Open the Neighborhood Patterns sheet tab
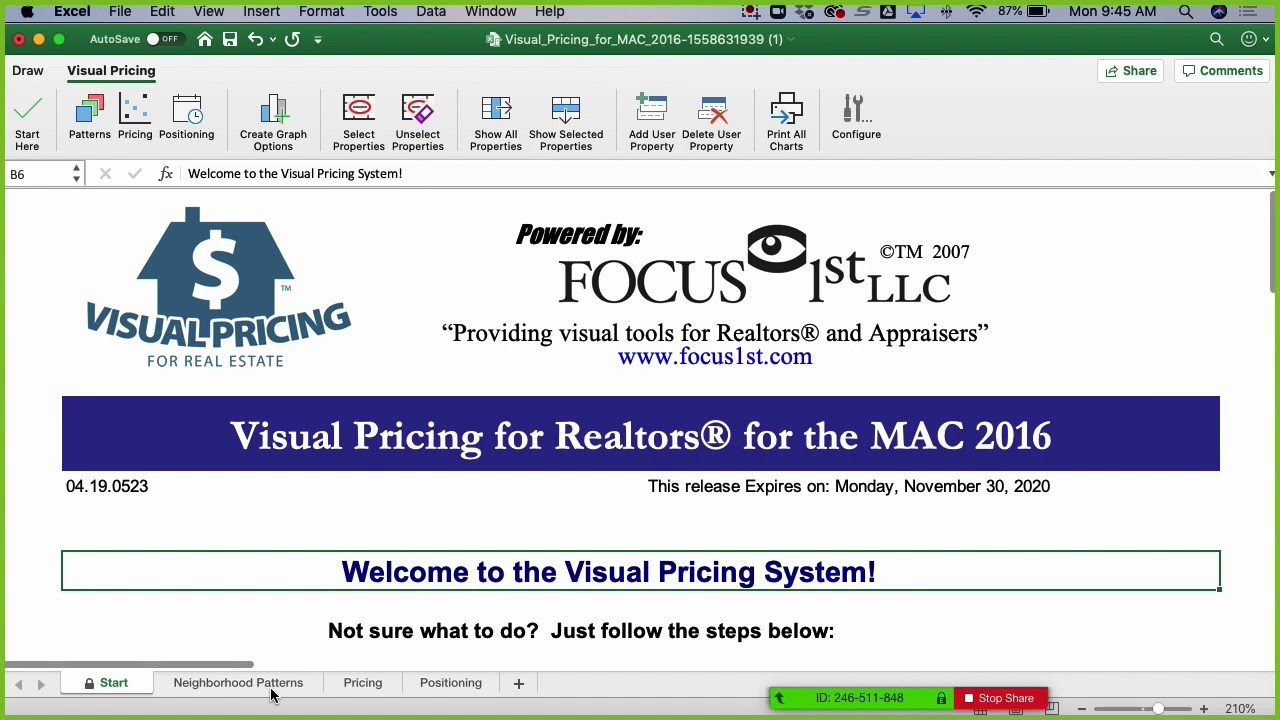 point(238,683)
